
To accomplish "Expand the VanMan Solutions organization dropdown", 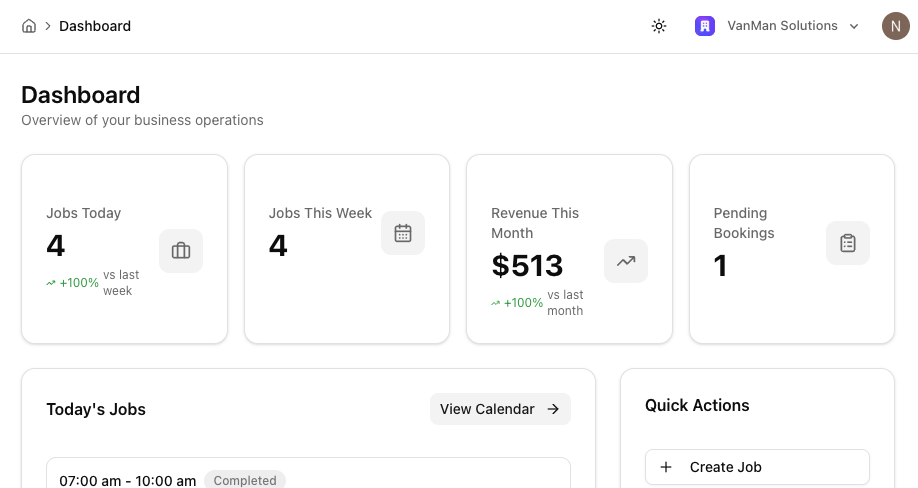I will click(x=777, y=26).
